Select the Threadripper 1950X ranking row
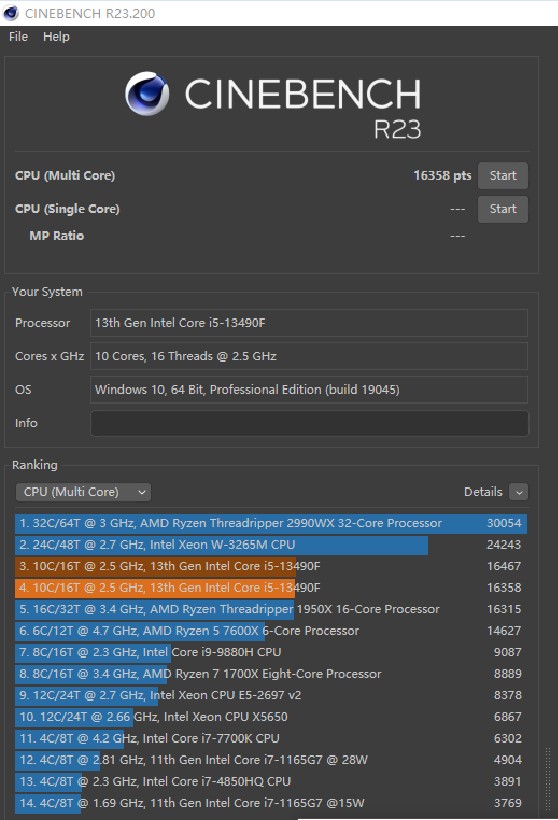558x820 pixels. click(x=271, y=609)
